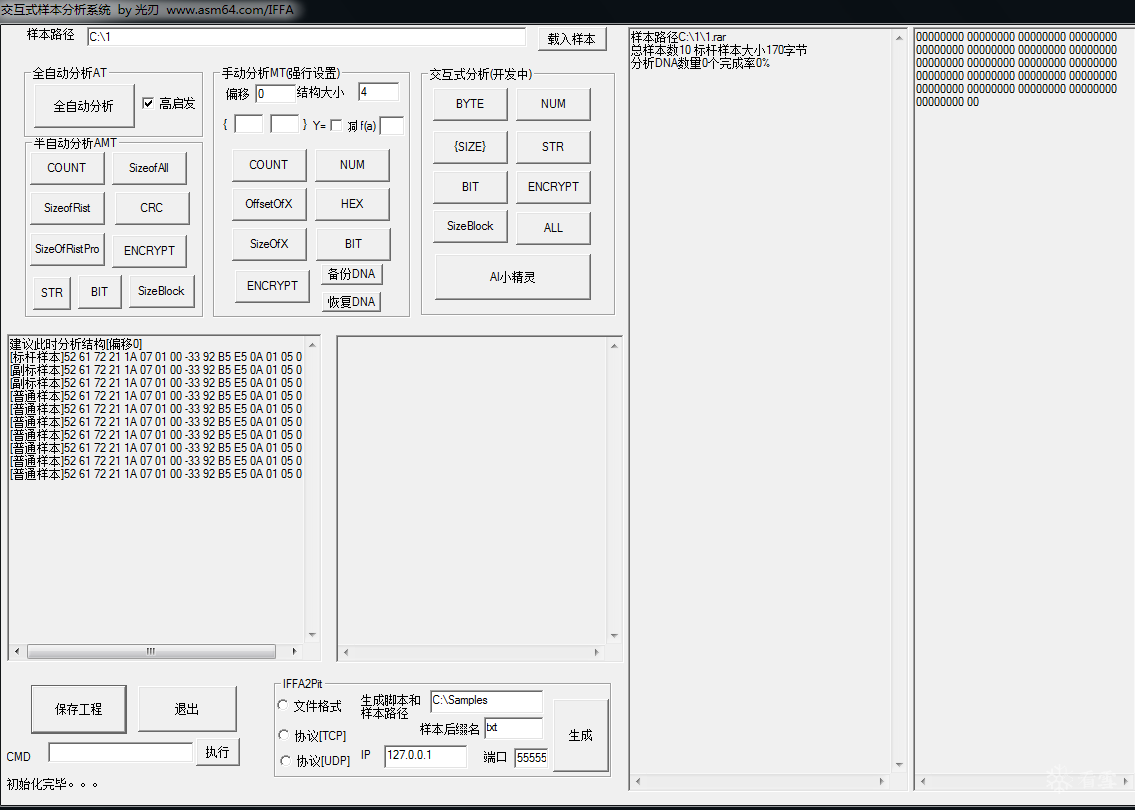Click the 载入样本 load sample button
The height and width of the screenshot is (810, 1135).
[572, 39]
